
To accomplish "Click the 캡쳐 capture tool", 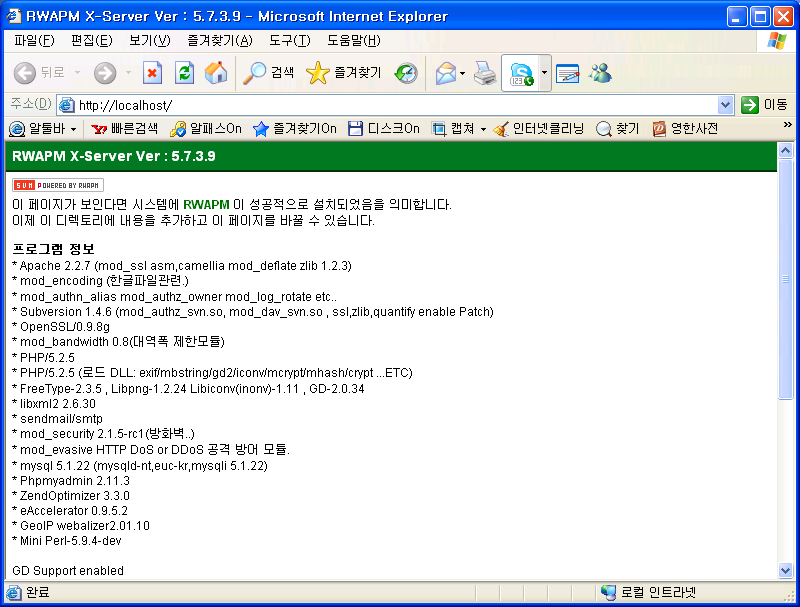I will click(x=453, y=129).
